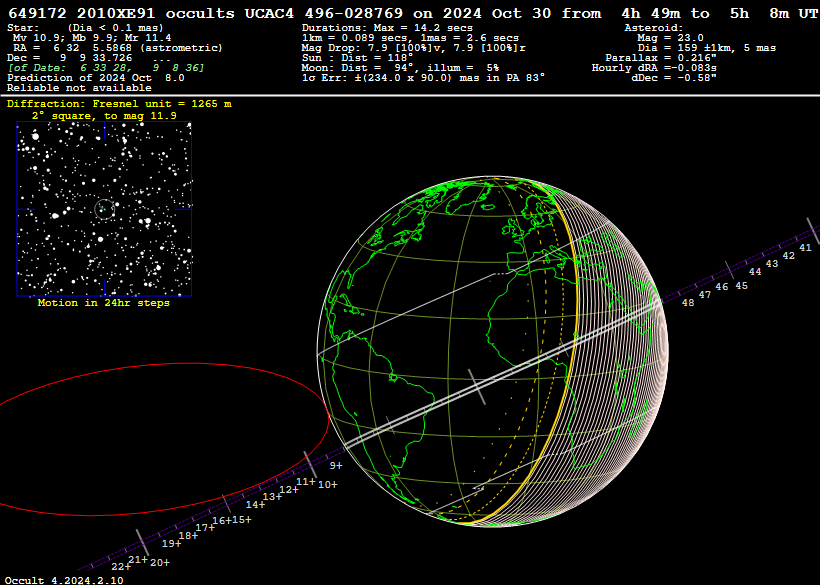
Task: Select the path time label "22+"
Action: click(x=121, y=567)
